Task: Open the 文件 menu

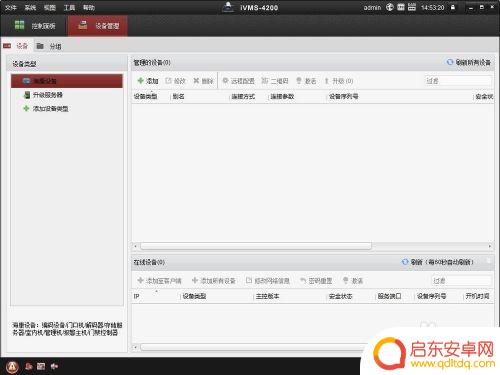Action: 11,7
